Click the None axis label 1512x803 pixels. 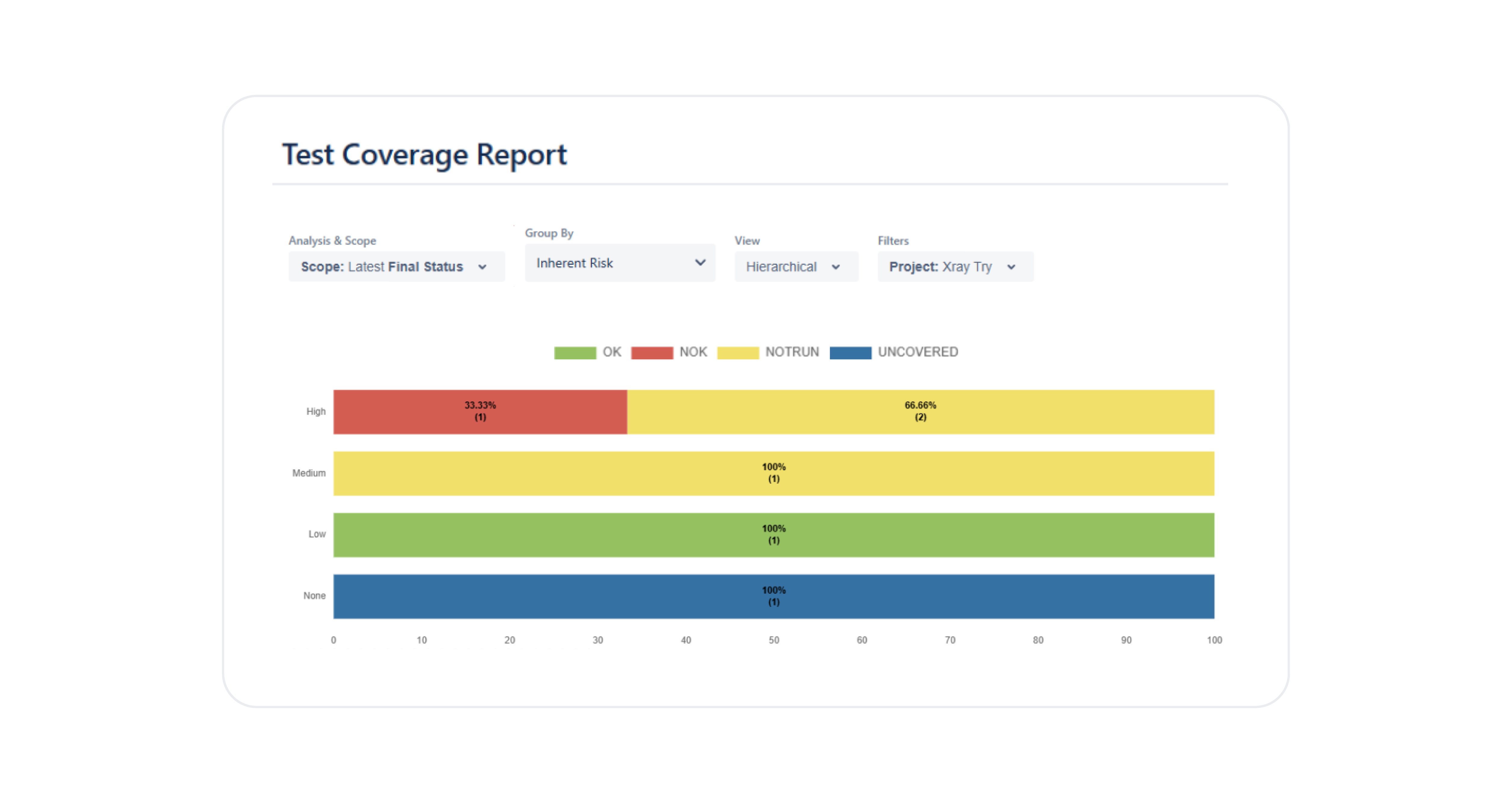(314, 596)
